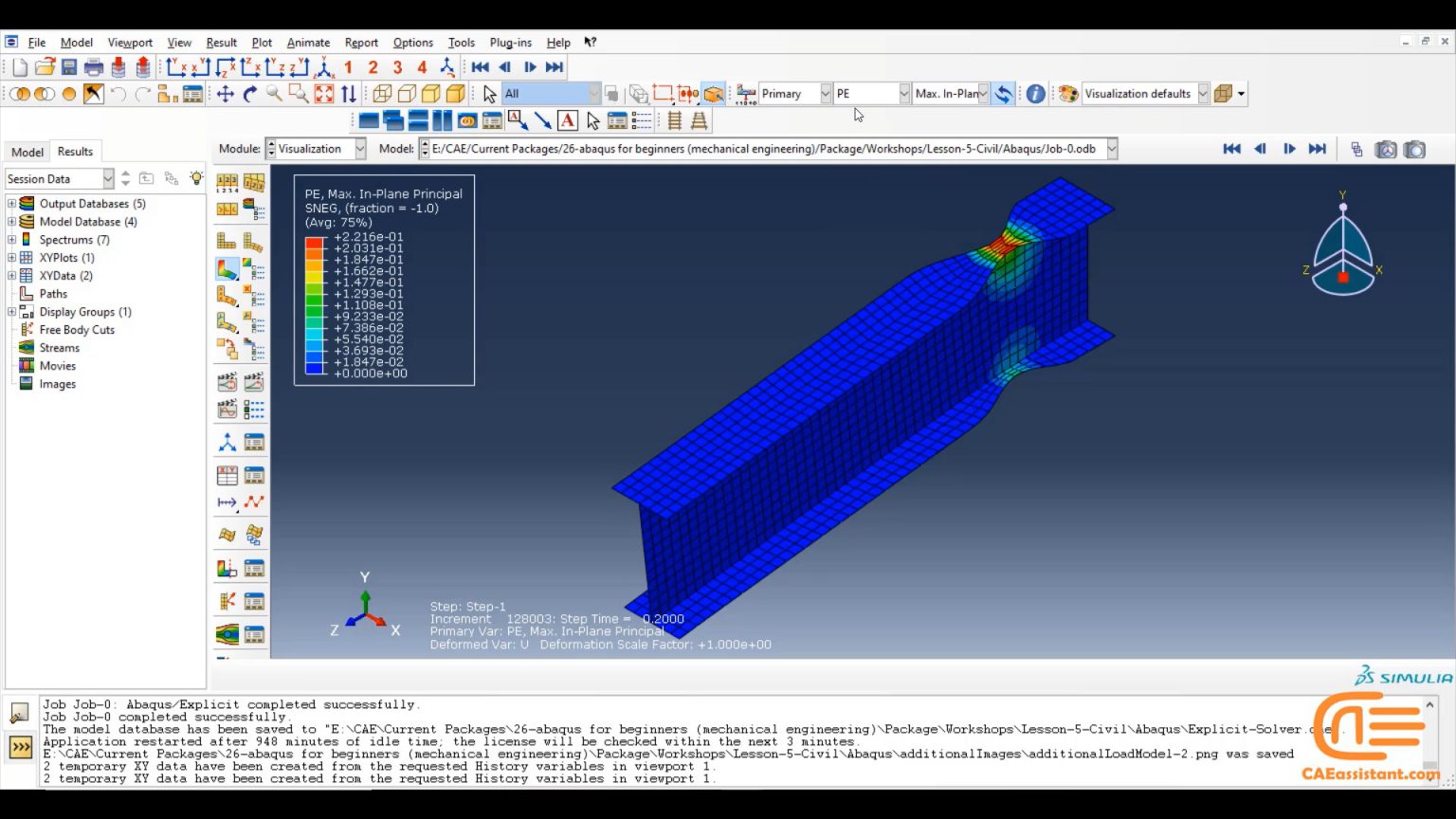Click the message area scrollbar up arrow
Screen dimensions: 1456x819
click(x=1429, y=704)
